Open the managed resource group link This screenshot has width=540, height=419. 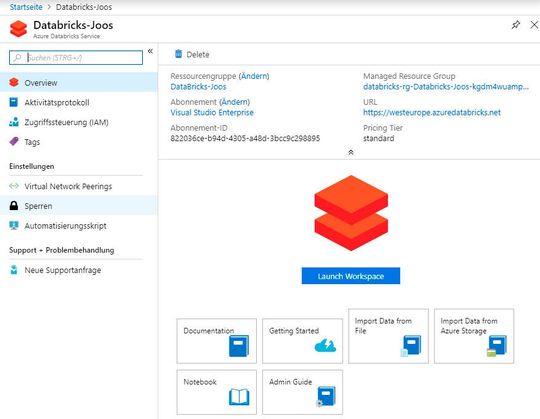pyautogui.click(x=446, y=87)
